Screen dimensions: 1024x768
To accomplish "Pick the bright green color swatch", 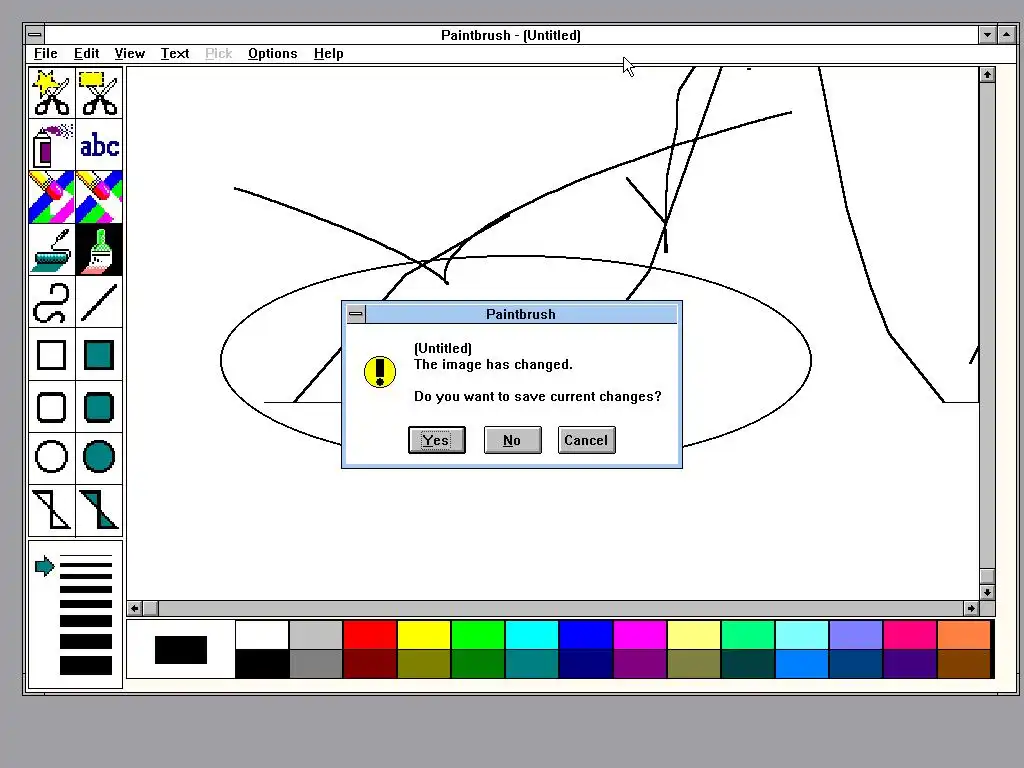I will click(477, 635).
